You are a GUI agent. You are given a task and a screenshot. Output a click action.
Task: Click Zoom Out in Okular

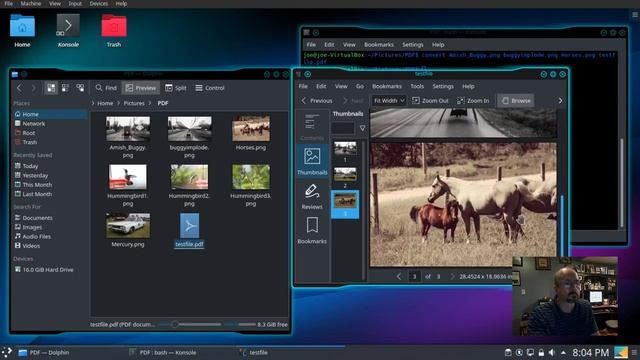click(x=430, y=100)
